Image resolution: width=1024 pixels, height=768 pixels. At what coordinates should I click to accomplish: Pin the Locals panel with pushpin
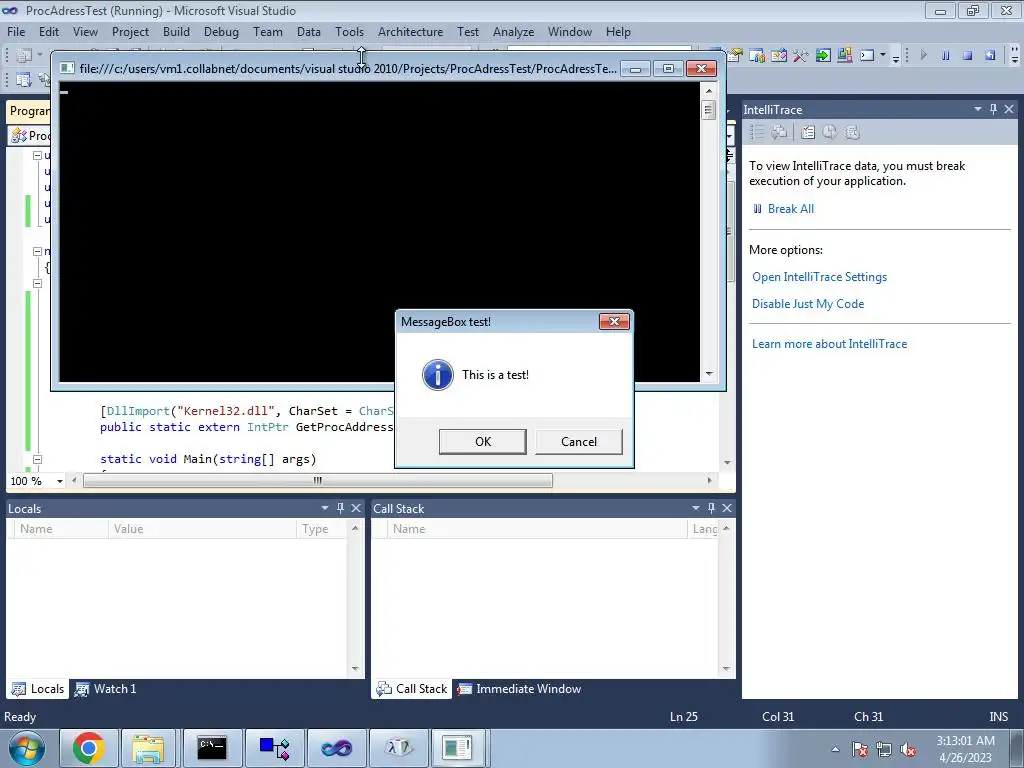click(340, 508)
